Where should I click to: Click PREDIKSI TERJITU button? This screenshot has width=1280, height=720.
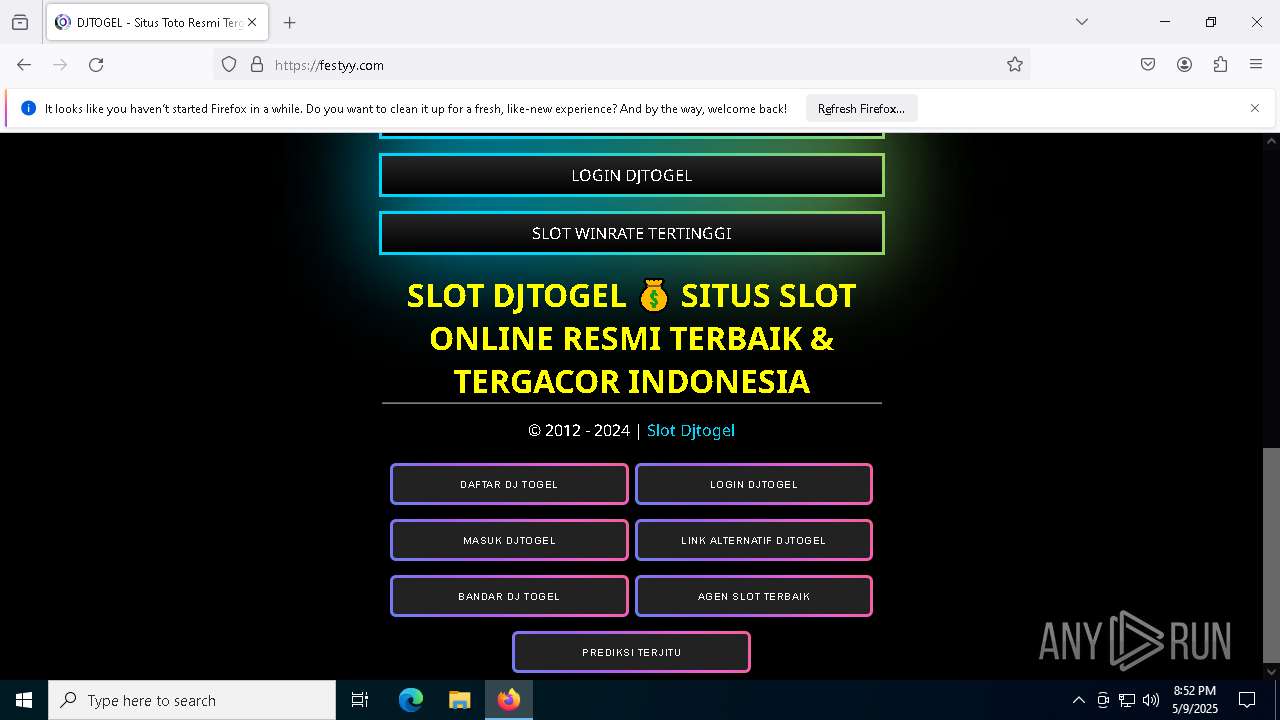pyautogui.click(x=631, y=652)
